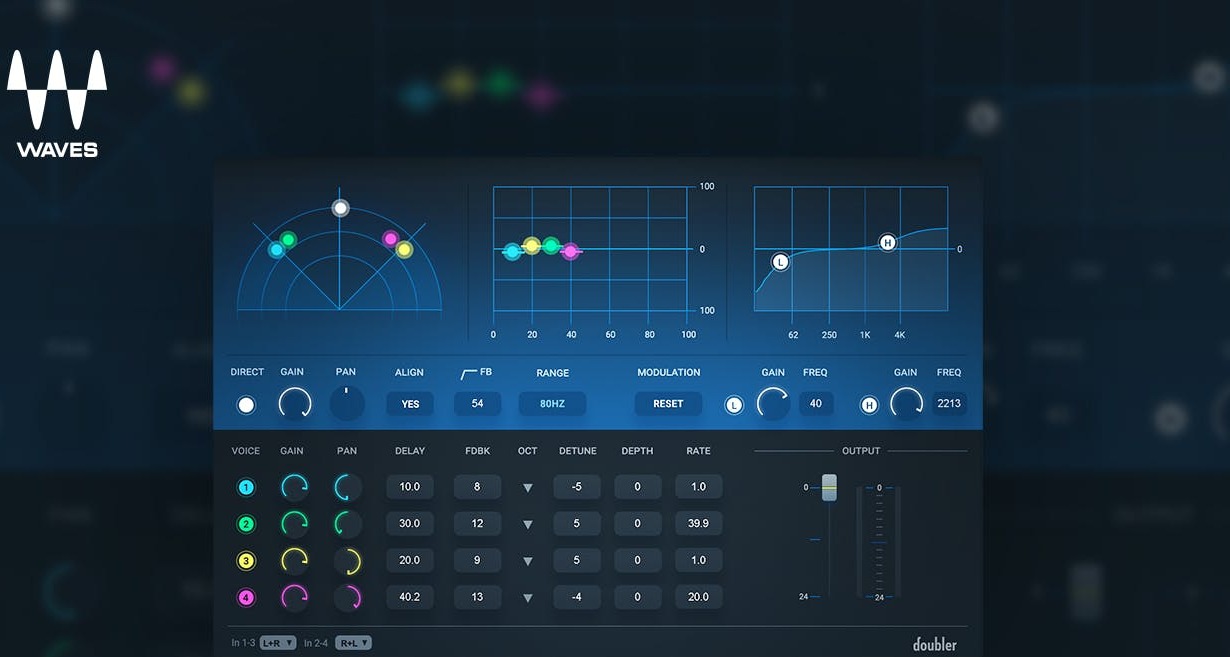Click the FB value field 54

click(477, 403)
